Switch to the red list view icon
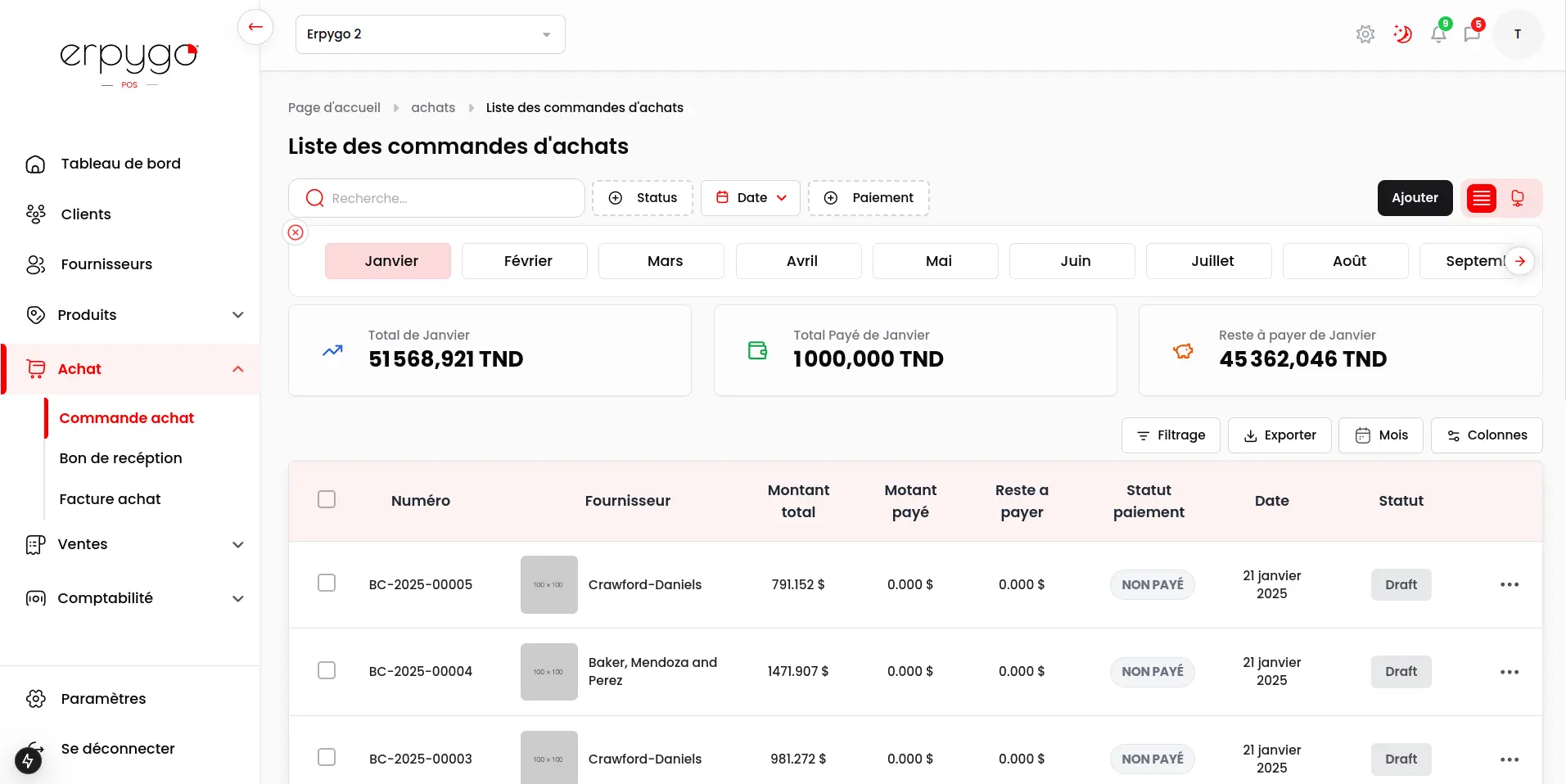 pos(1481,198)
